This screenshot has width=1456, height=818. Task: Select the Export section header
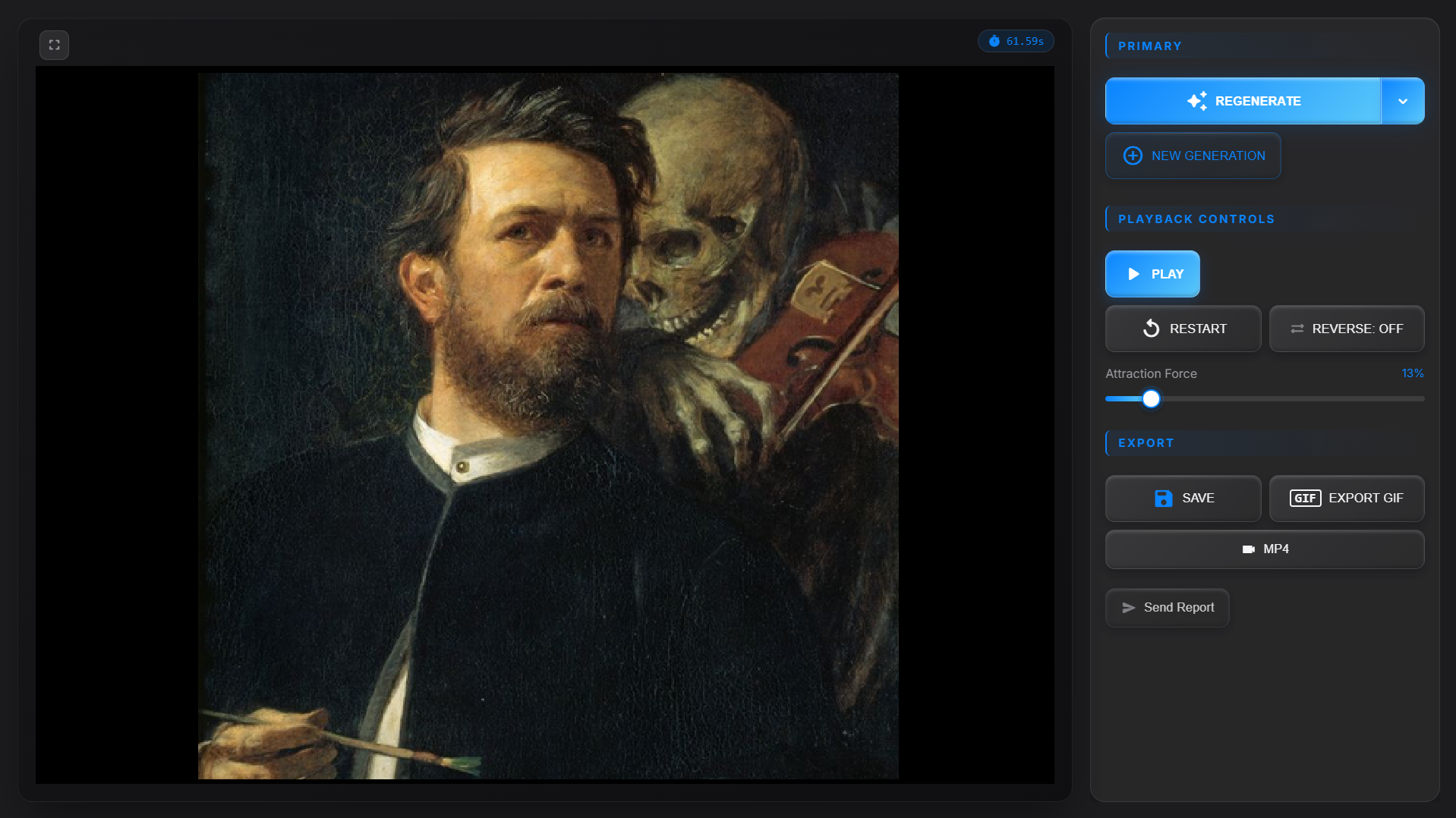click(x=1146, y=443)
